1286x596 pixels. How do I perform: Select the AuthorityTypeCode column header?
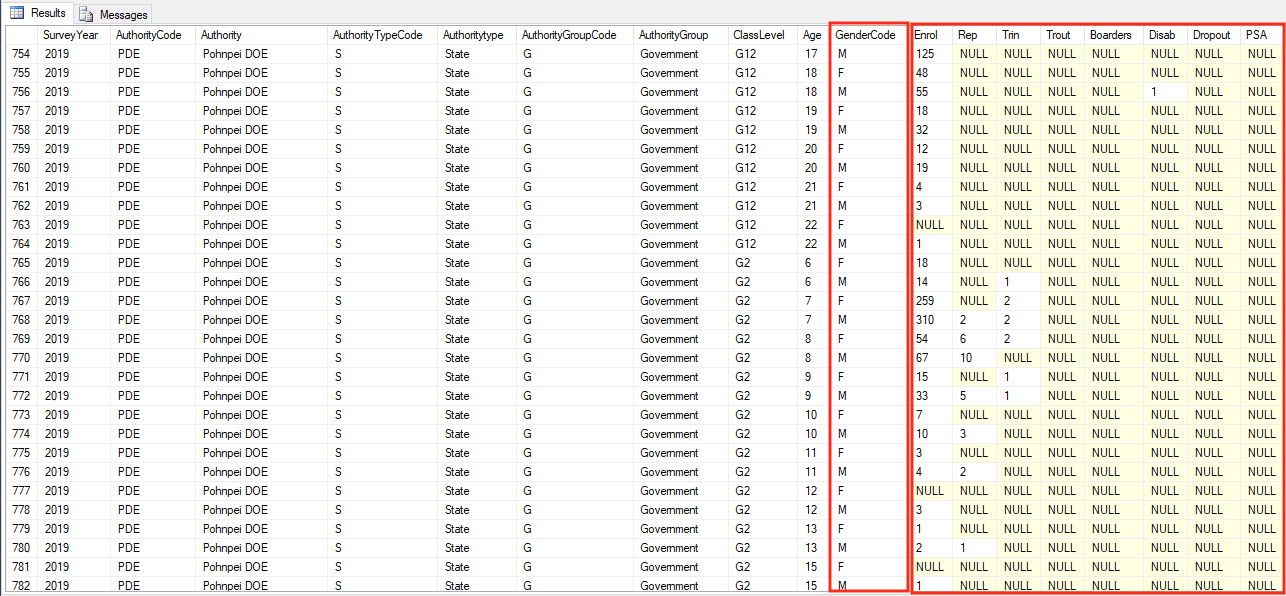[x=379, y=35]
